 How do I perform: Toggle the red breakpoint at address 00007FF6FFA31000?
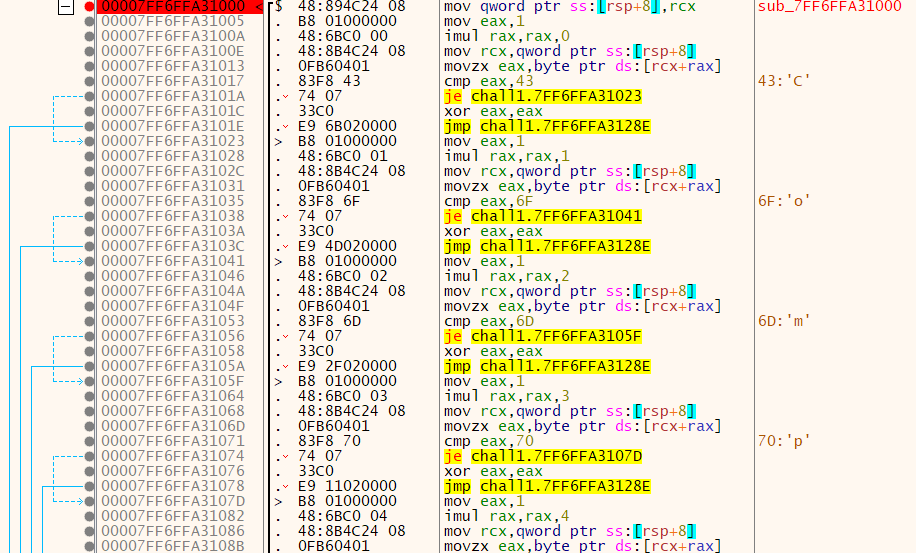tap(89, 6)
